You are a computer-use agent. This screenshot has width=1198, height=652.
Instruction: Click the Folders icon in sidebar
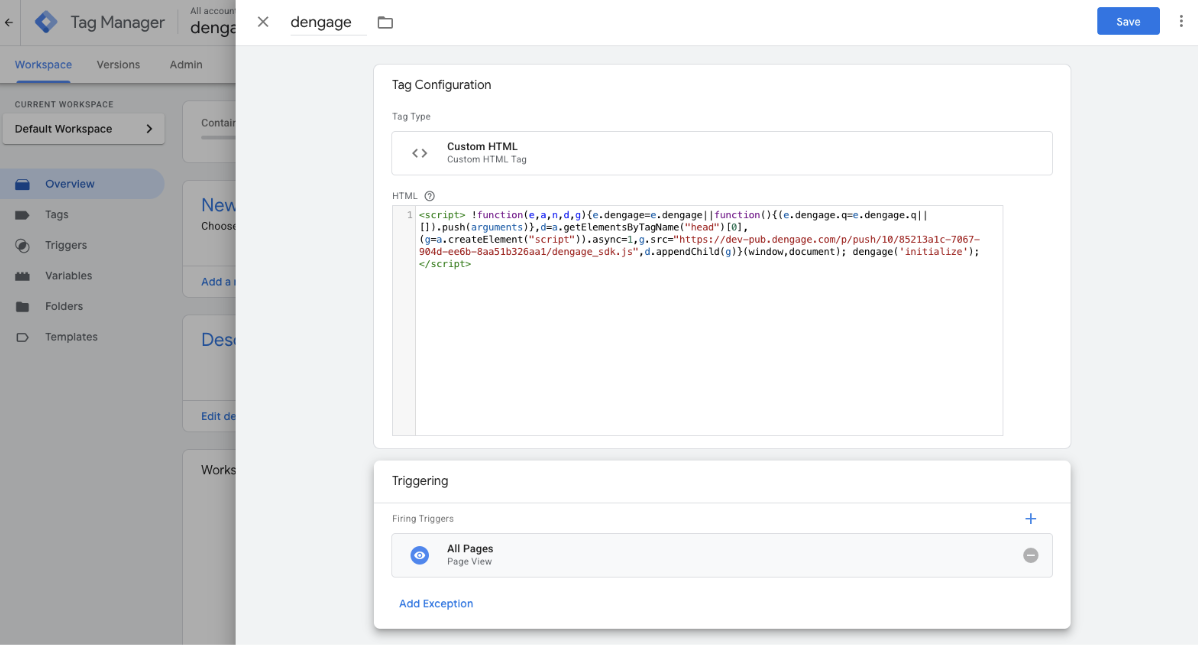click(x=22, y=307)
